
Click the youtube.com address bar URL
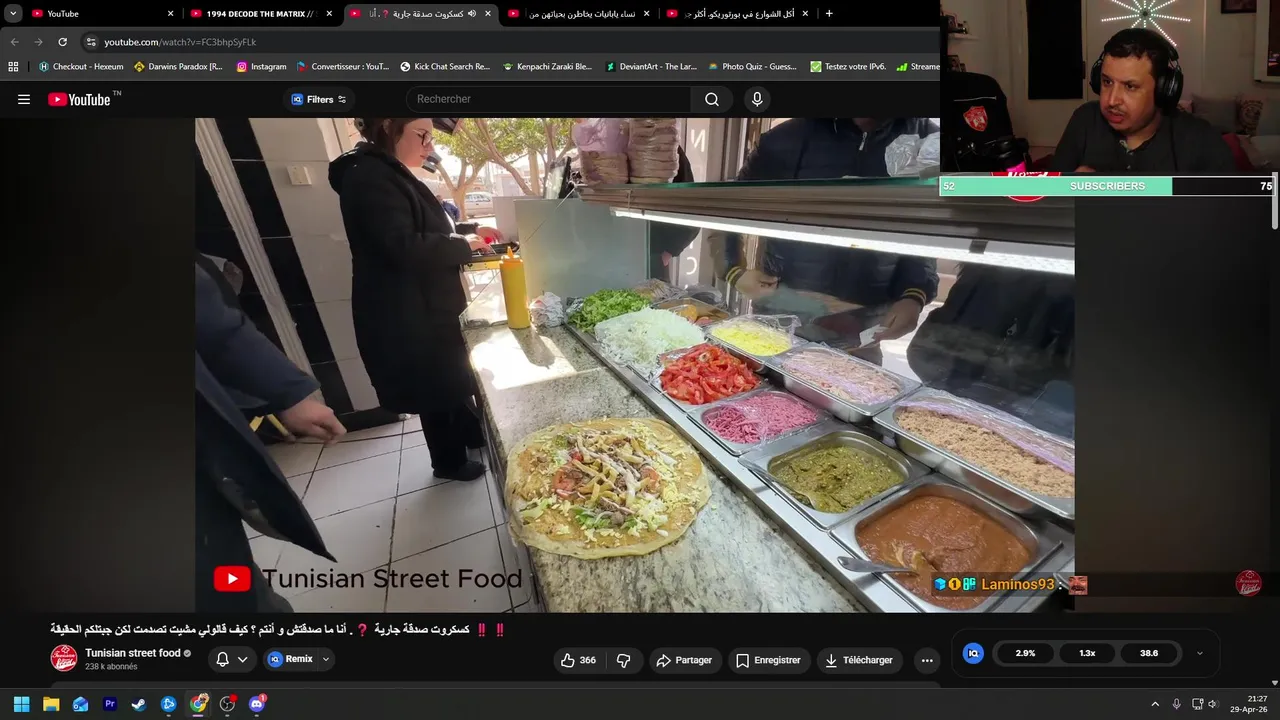tap(180, 42)
